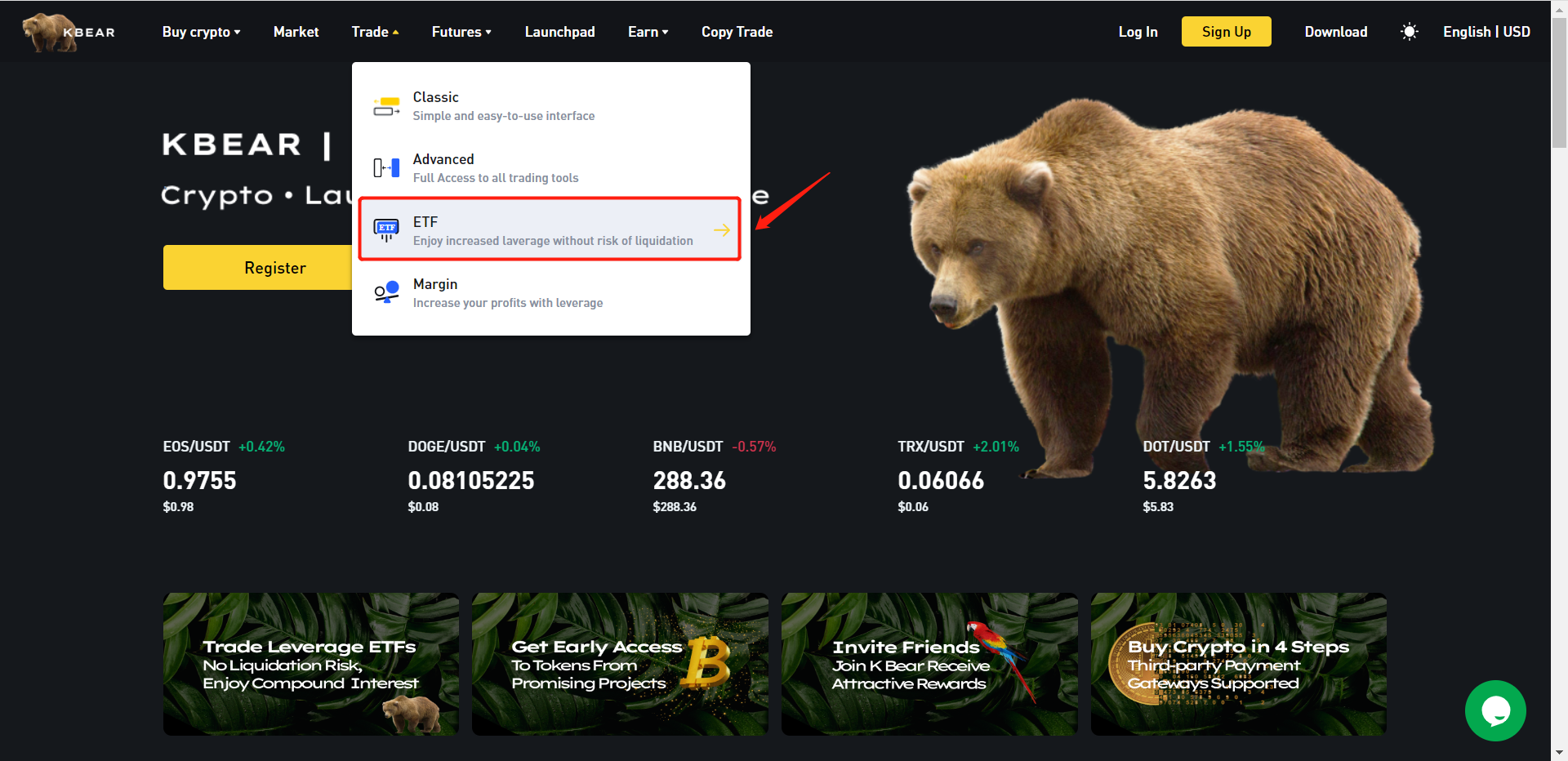
Task: Open the Market page
Action: coord(296,32)
